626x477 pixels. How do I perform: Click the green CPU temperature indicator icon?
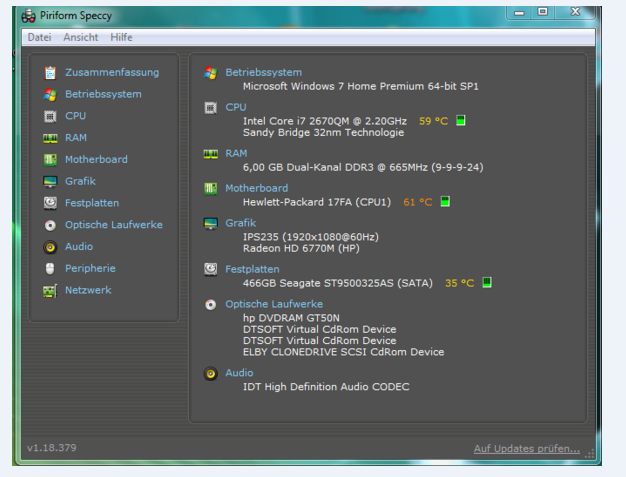(461, 121)
